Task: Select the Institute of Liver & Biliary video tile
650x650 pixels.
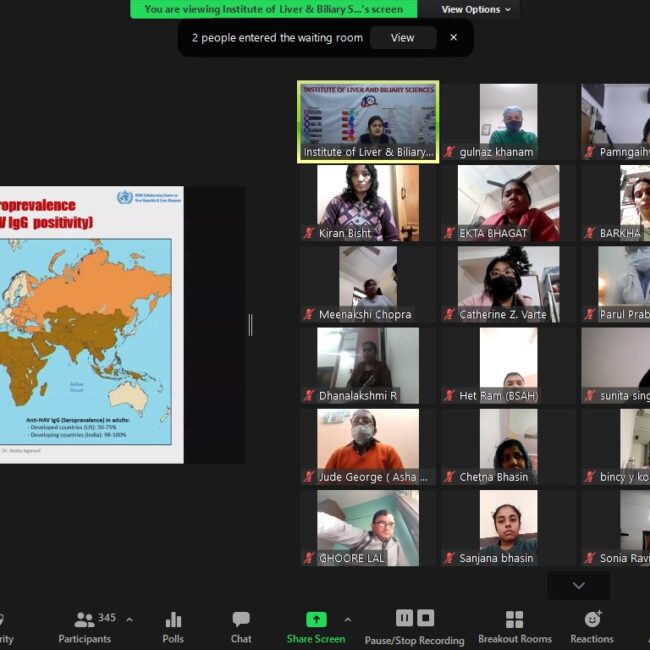Action: (368, 121)
